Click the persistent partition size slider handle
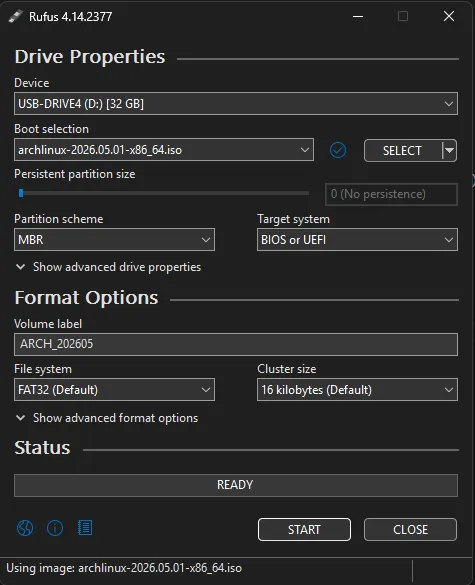This screenshot has width=475, height=585. coord(21,193)
